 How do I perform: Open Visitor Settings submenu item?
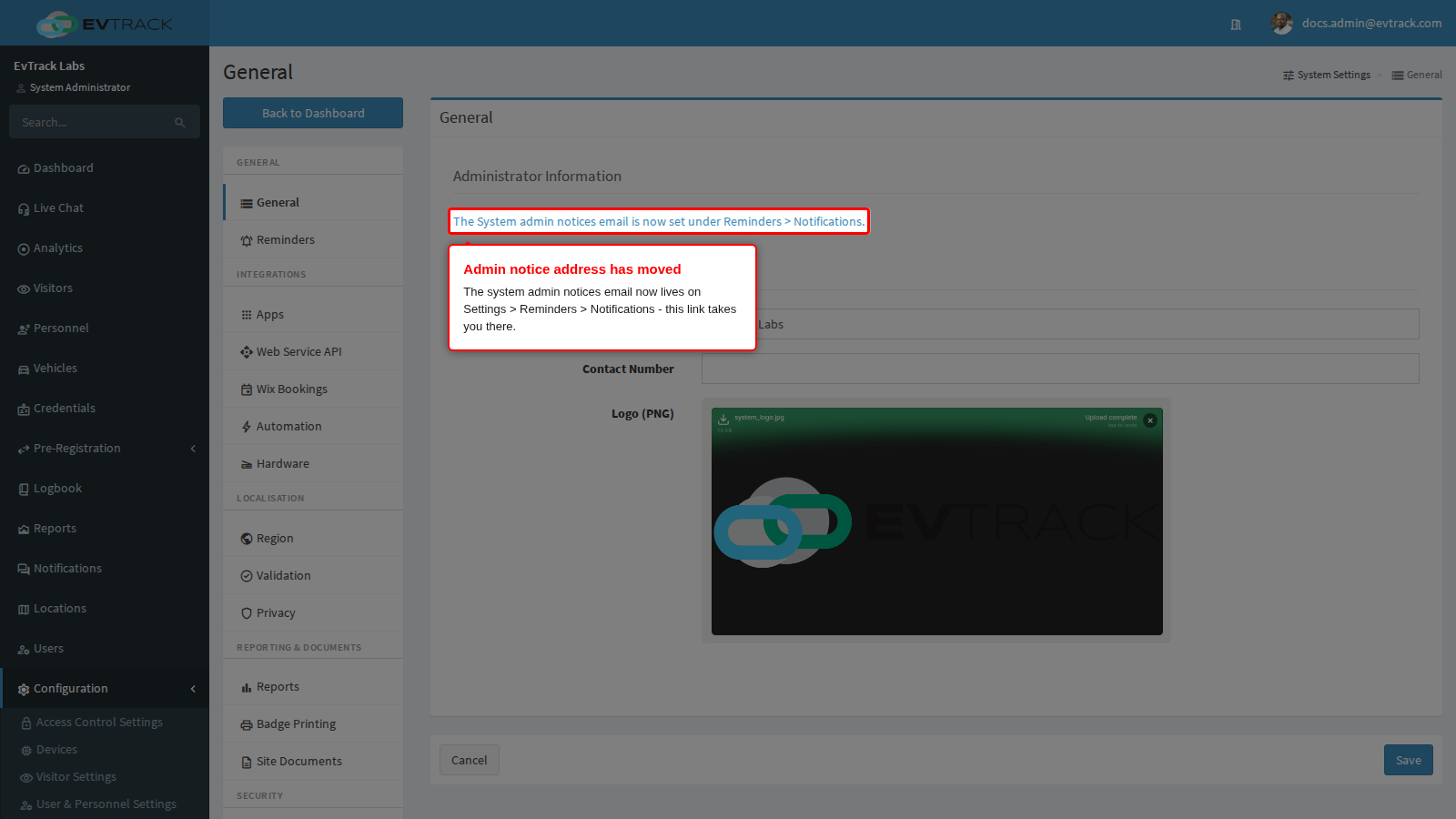point(105,777)
